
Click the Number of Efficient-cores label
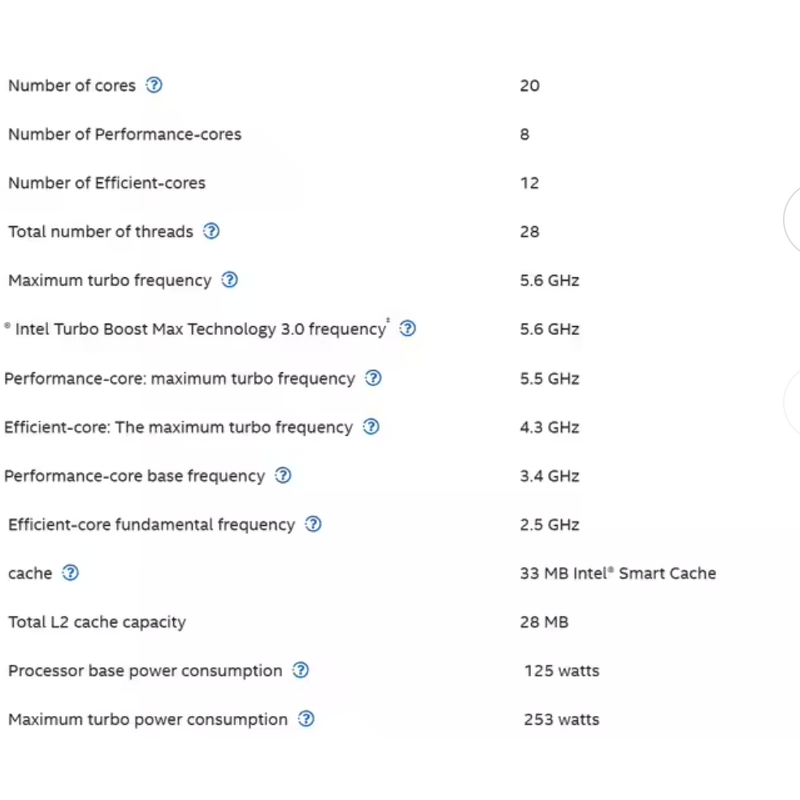(107, 183)
